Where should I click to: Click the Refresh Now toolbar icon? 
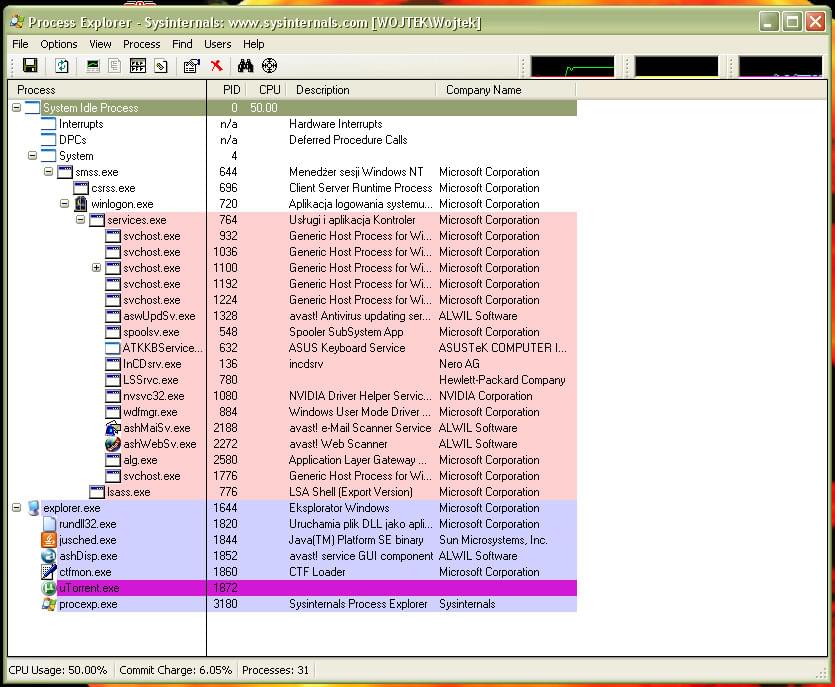[x=62, y=66]
